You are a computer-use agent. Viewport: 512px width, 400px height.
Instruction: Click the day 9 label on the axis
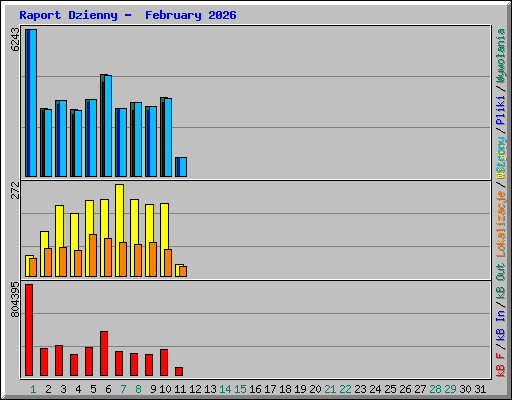tap(153, 389)
